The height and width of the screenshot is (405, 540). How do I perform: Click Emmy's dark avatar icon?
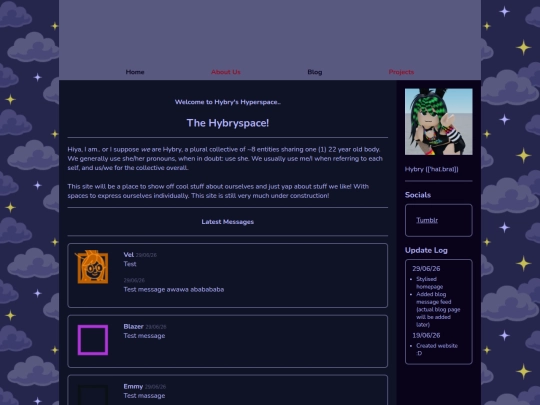click(93, 395)
